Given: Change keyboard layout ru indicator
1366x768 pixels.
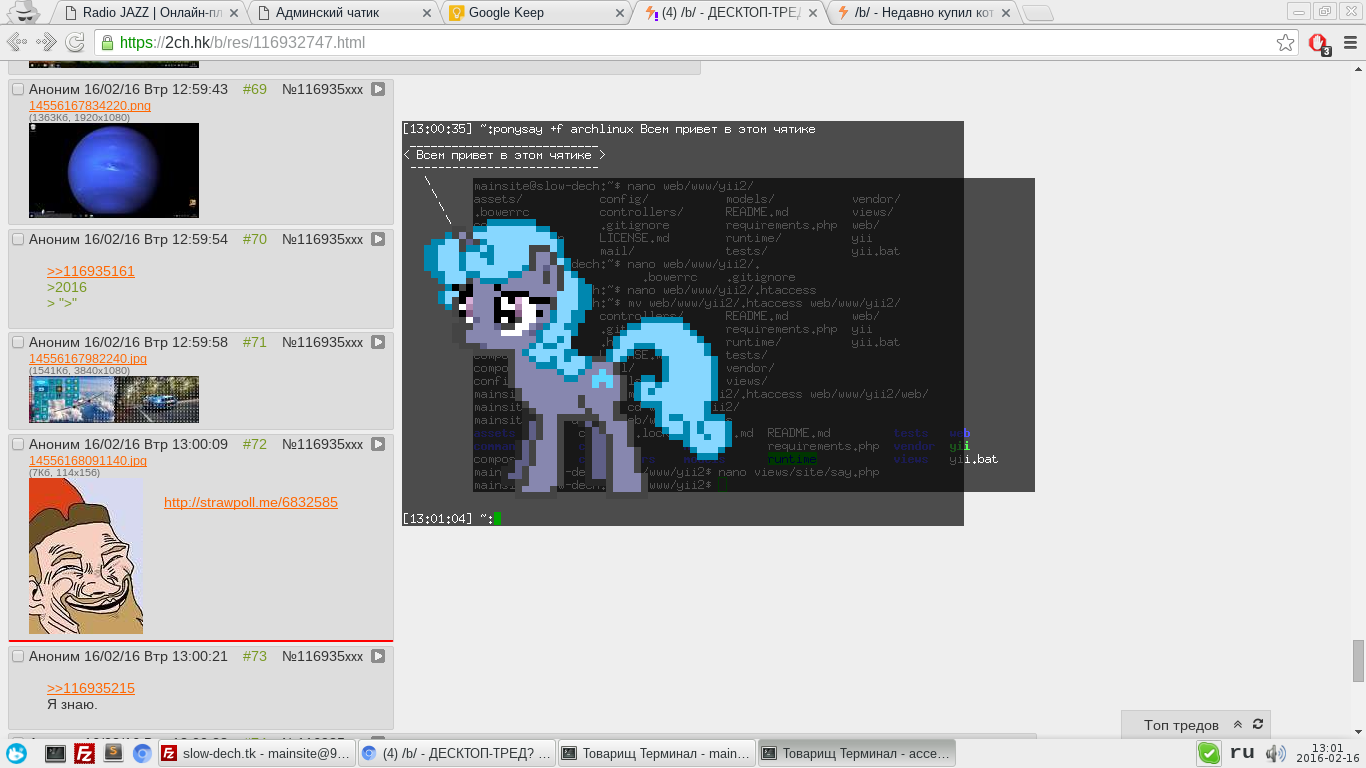Looking at the screenshot, I should point(1242,752).
